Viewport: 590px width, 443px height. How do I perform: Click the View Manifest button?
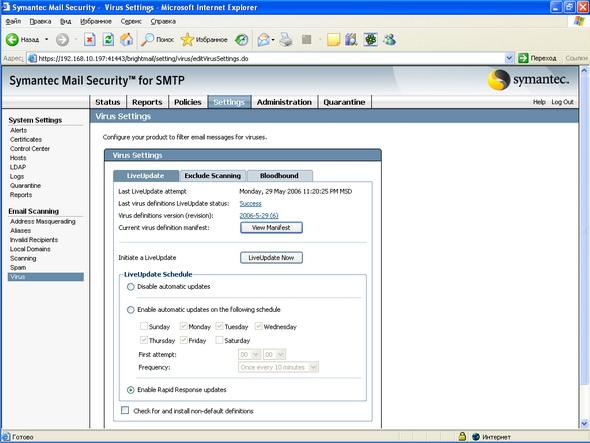[271, 228]
